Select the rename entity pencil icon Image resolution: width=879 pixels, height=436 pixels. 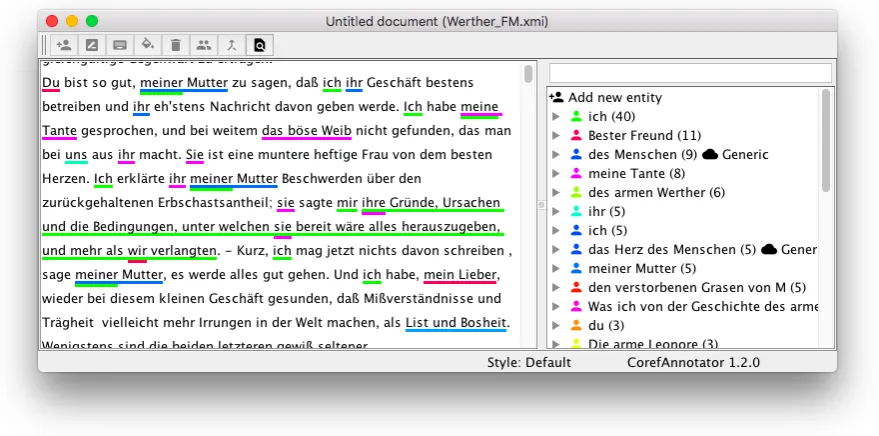91,45
